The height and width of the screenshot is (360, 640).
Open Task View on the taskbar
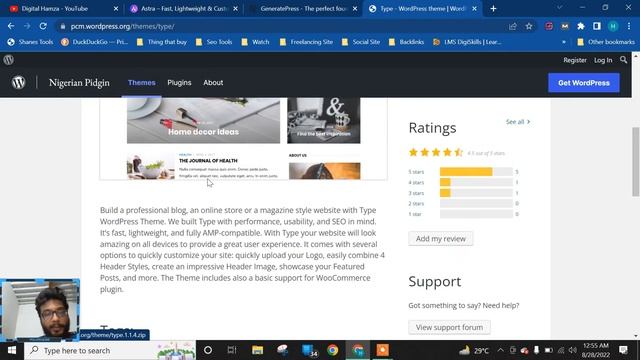pyautogui.click(x=232, y=350)
